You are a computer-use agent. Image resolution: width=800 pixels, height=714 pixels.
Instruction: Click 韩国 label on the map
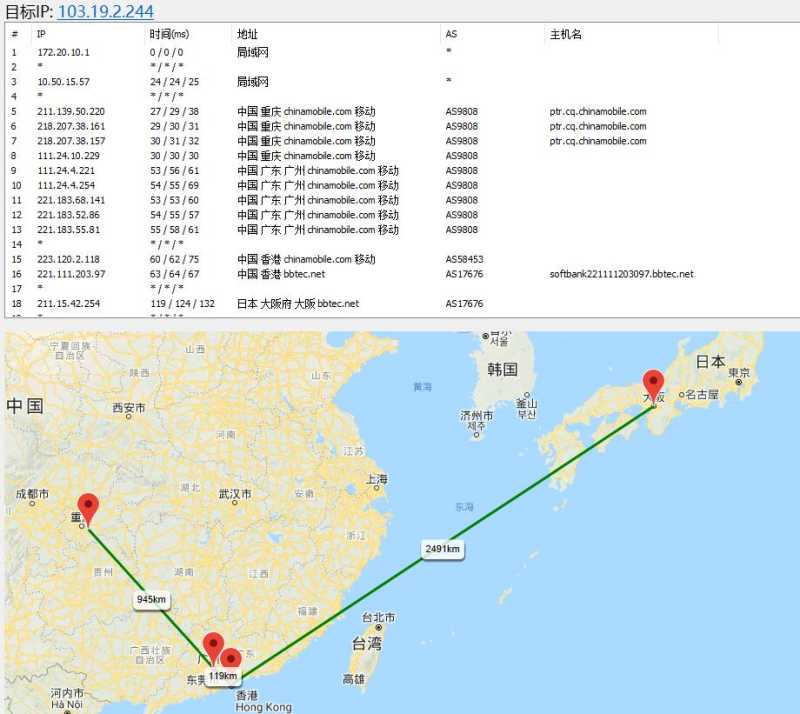(503, 368)
